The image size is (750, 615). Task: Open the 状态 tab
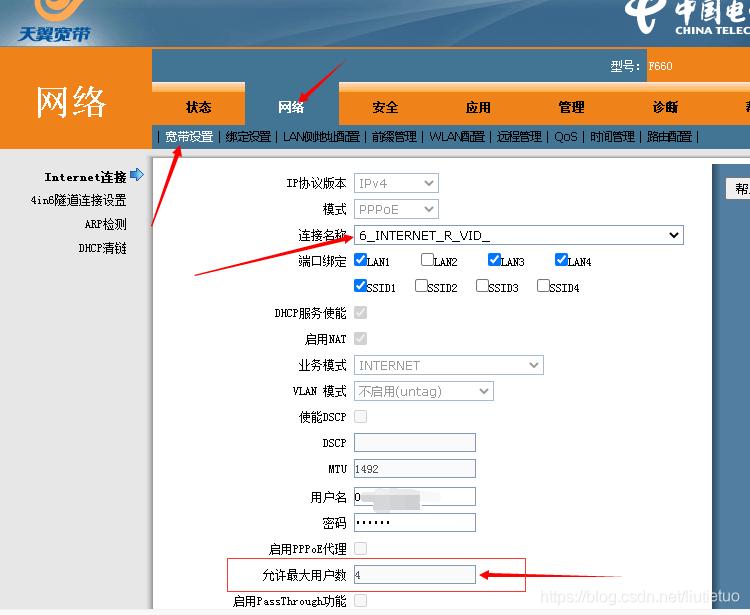click(x=199, y=107)
